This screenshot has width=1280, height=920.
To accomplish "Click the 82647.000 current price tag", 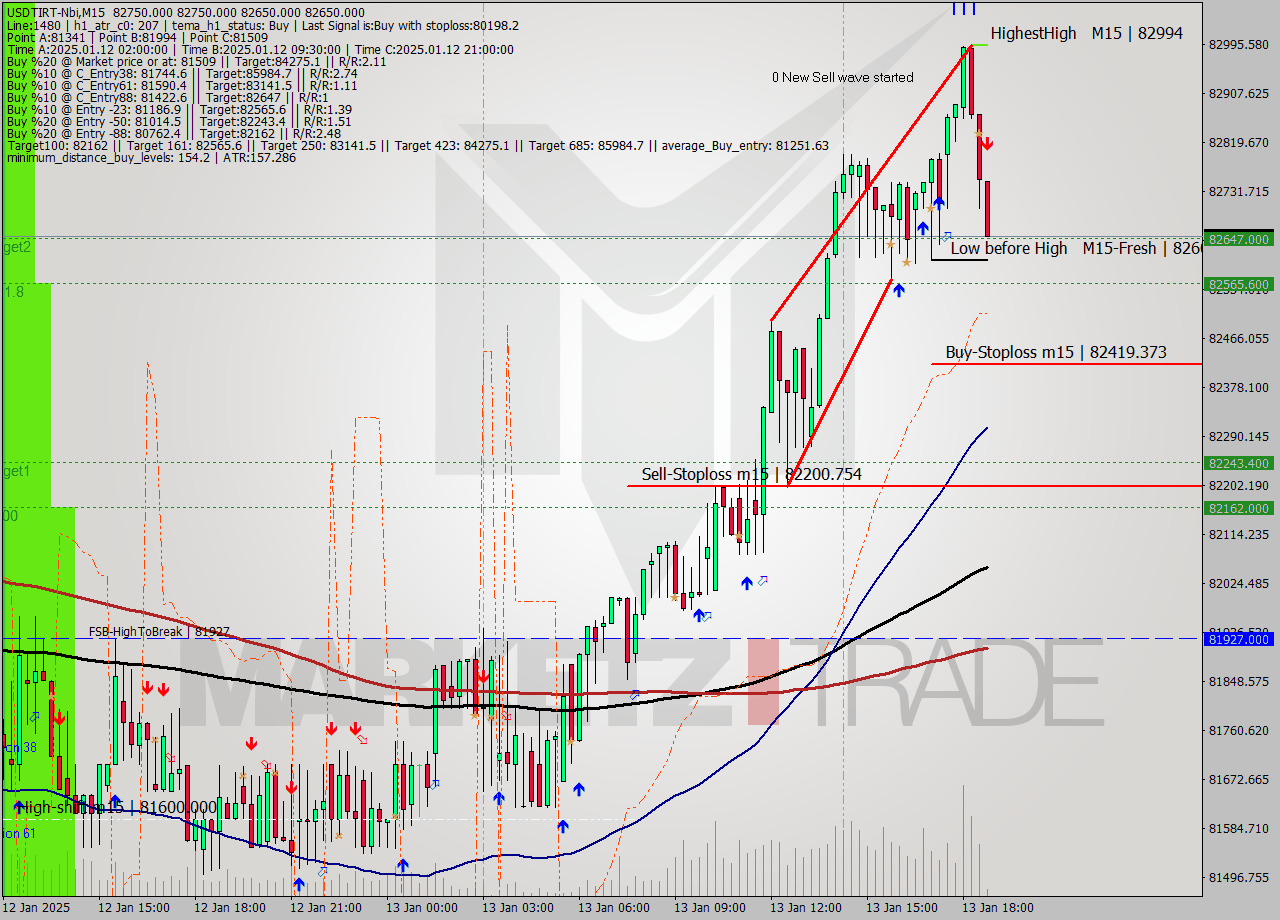I will pyautogui.click(x=1240, y=239).
